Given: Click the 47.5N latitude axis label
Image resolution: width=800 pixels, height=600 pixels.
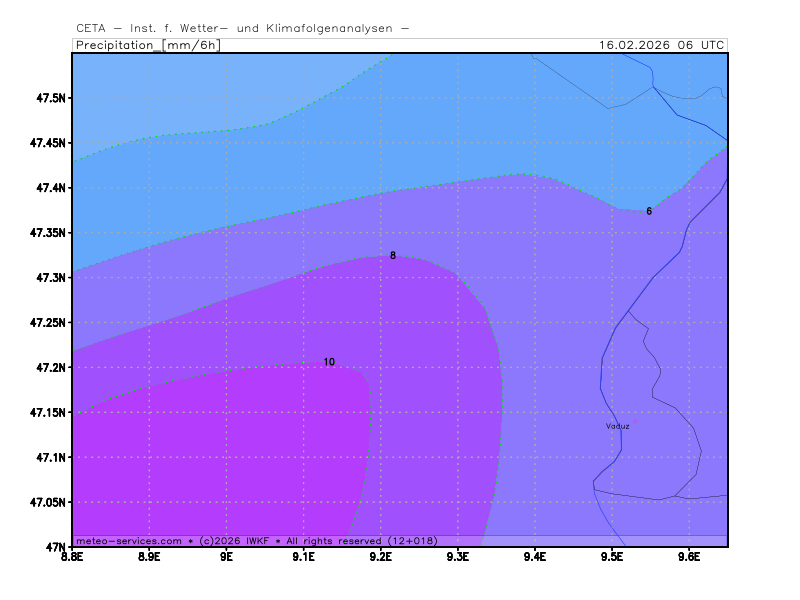Looking at the screenshot, I should pyautogui.click(x=51, y=98).
